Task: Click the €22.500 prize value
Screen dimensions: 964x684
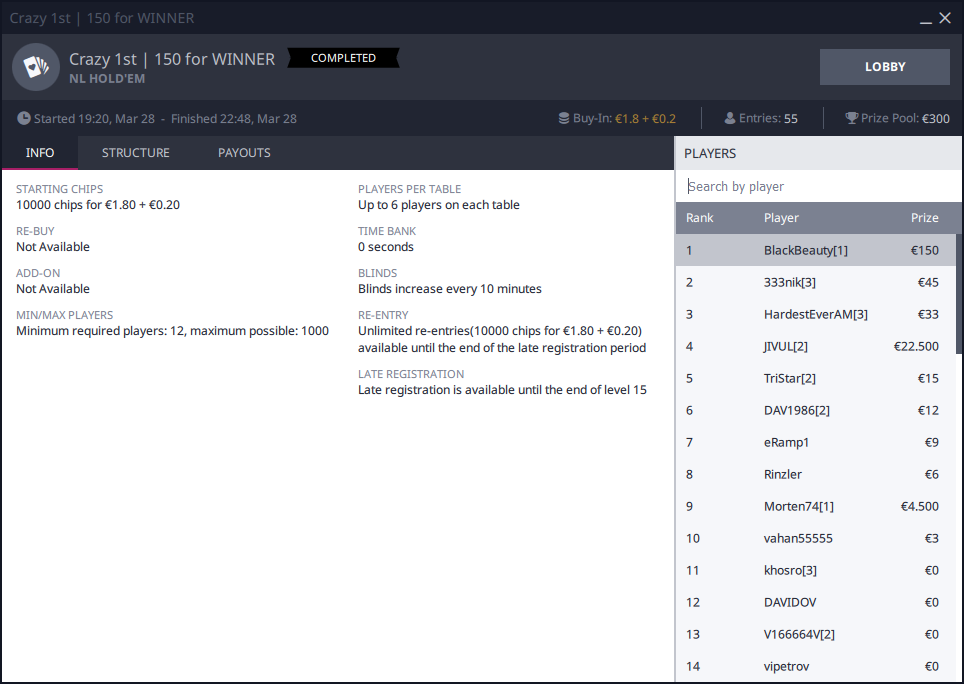Action: [x=916, y=346]
